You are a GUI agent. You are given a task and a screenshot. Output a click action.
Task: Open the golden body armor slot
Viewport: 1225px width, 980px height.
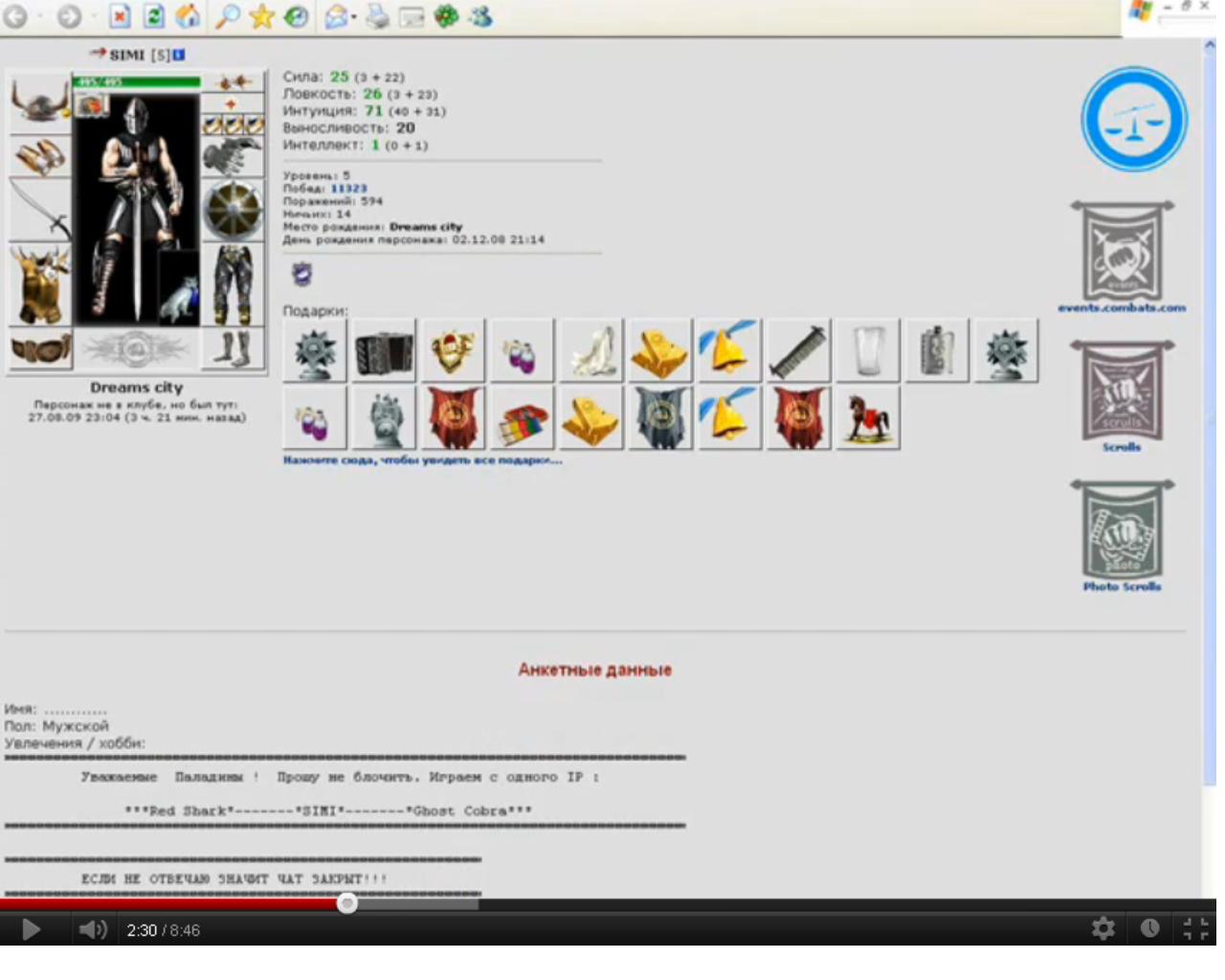point(39,285)
